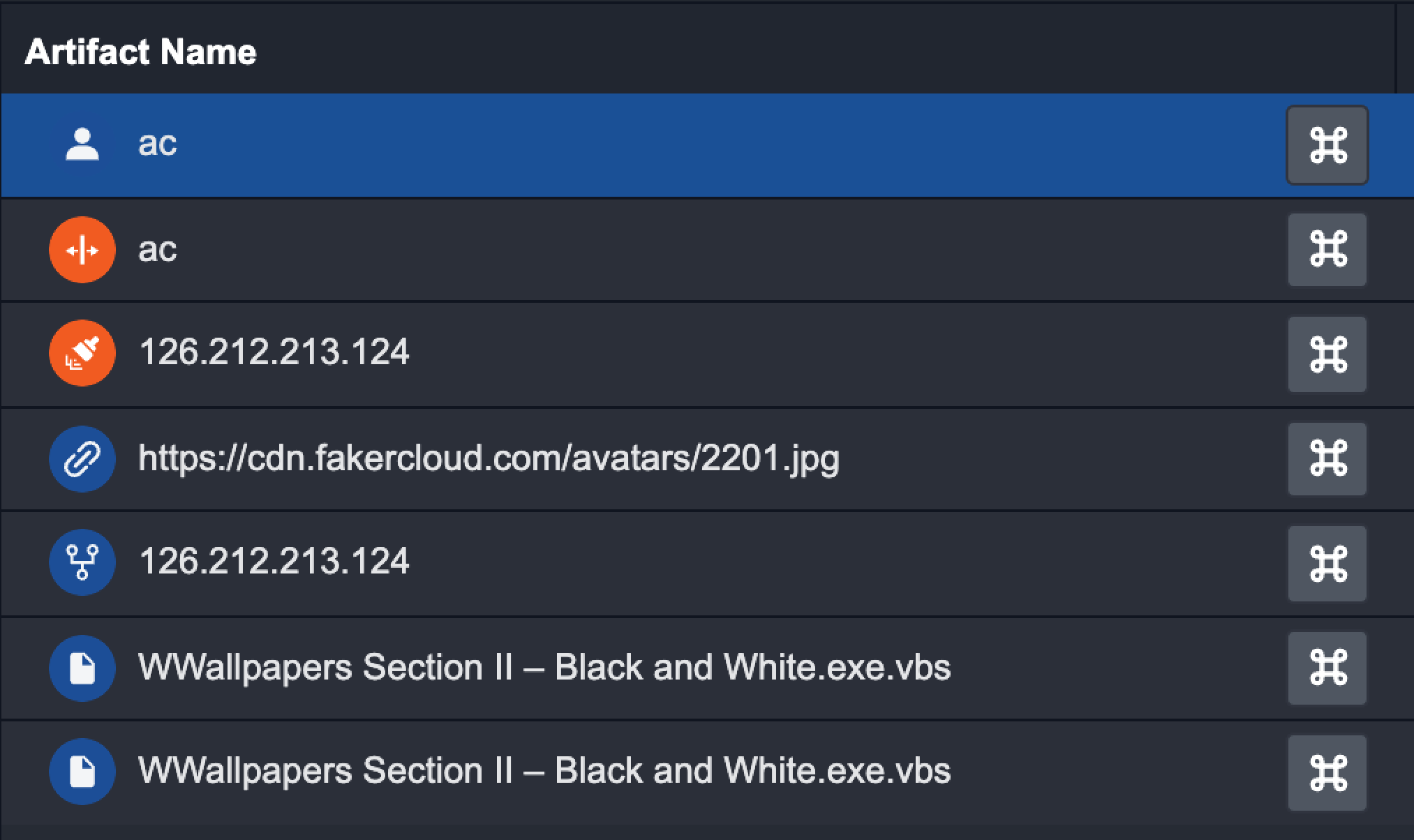Open the command button in the upper WWallpapers row
Image resolution: width=1414 pixels, height=840 pixels.
(x=1327, y=668)
